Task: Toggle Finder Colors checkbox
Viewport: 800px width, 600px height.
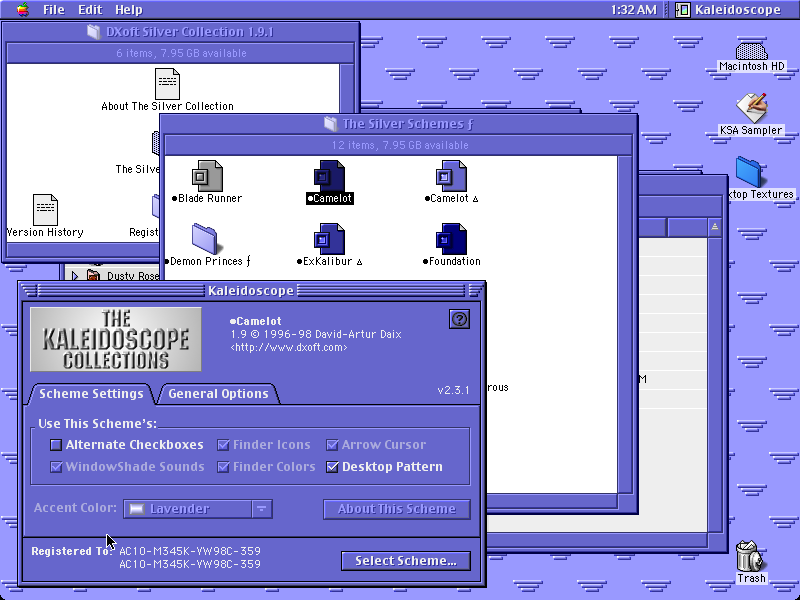Action: pyautogui.click(x=223, y=467)
